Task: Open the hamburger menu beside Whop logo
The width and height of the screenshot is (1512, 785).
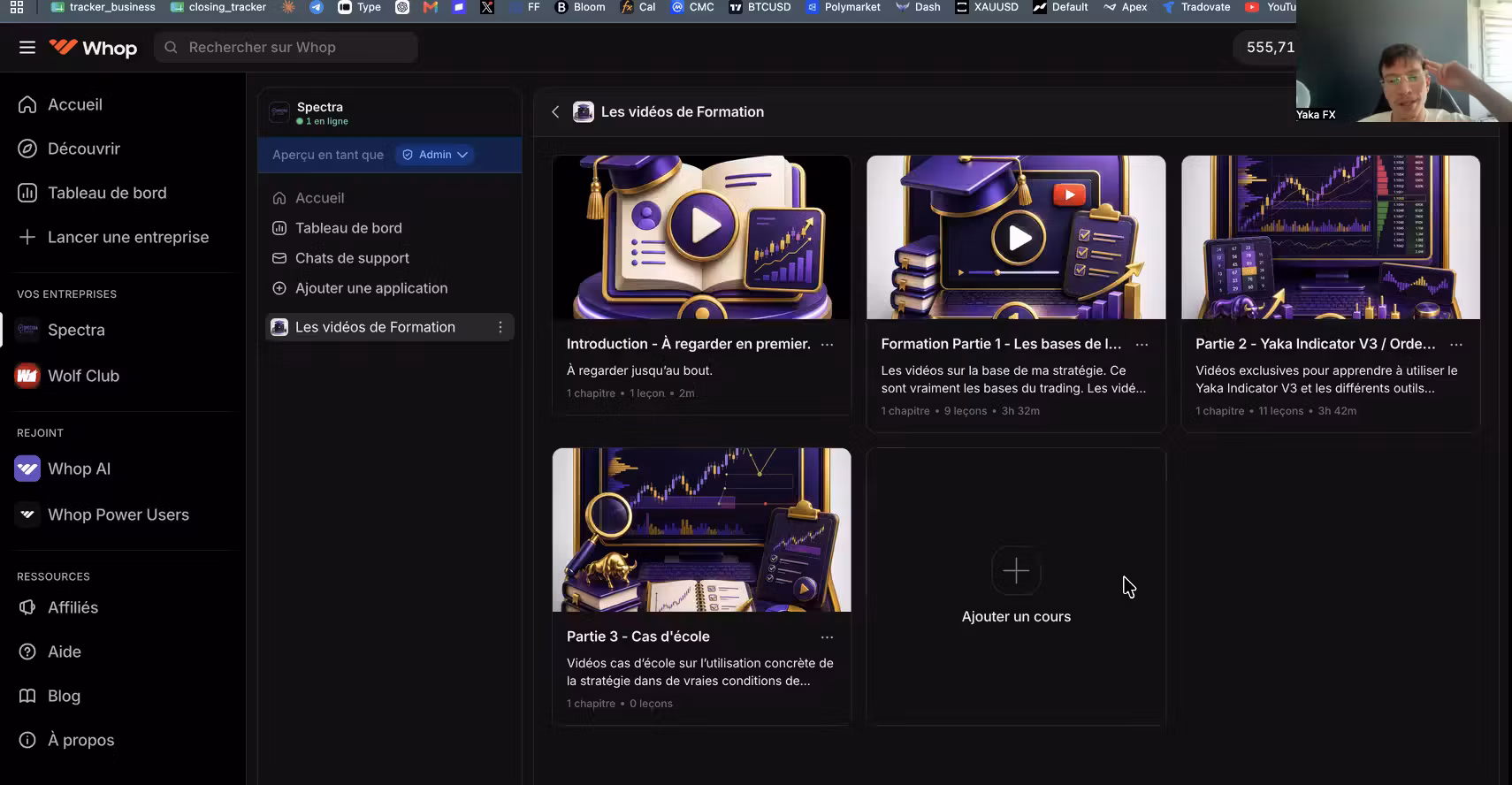Action: (27, 48)
